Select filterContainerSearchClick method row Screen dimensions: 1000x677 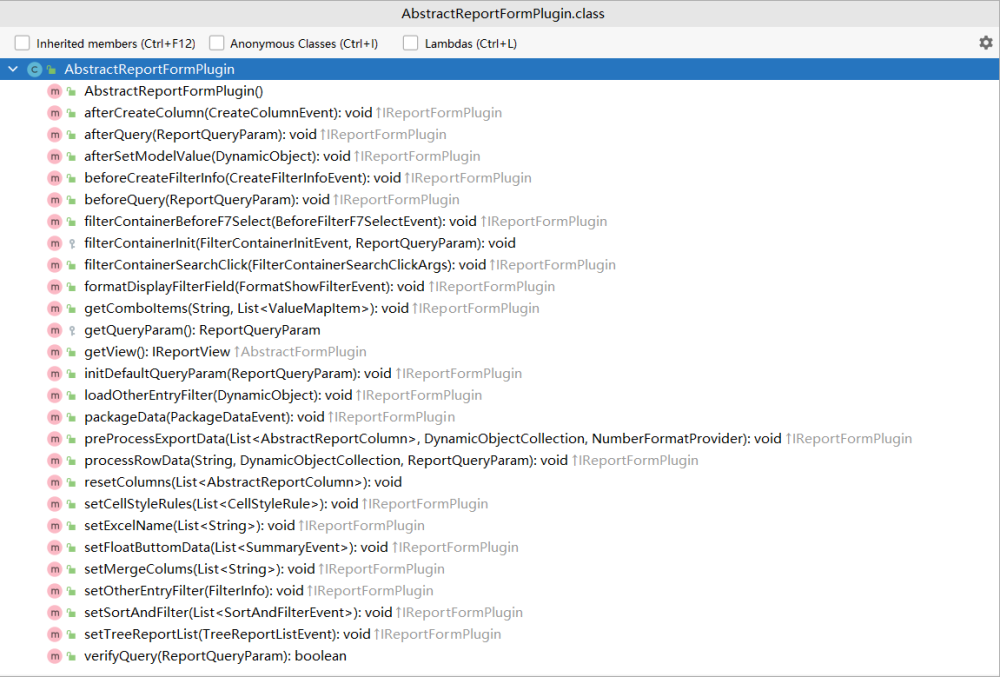[x=499, y=265]
